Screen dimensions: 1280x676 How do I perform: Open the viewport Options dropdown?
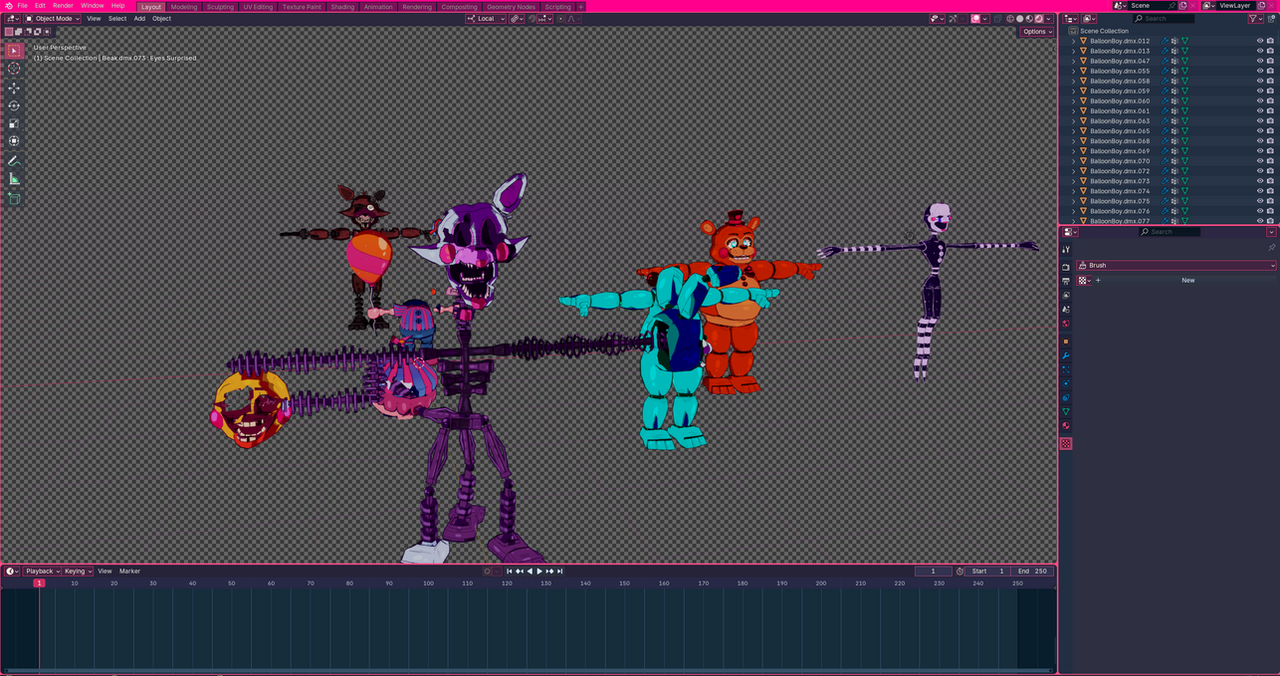1037,31
